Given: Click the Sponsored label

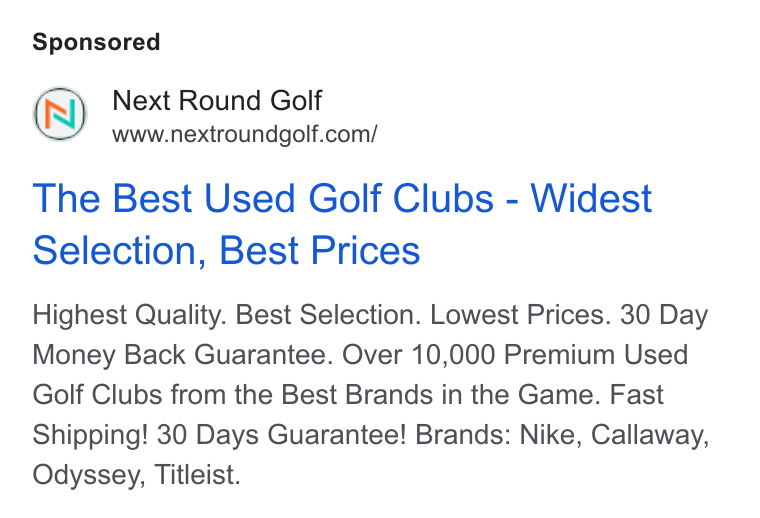Looking at the screenshot, I should tap(96, 42).
